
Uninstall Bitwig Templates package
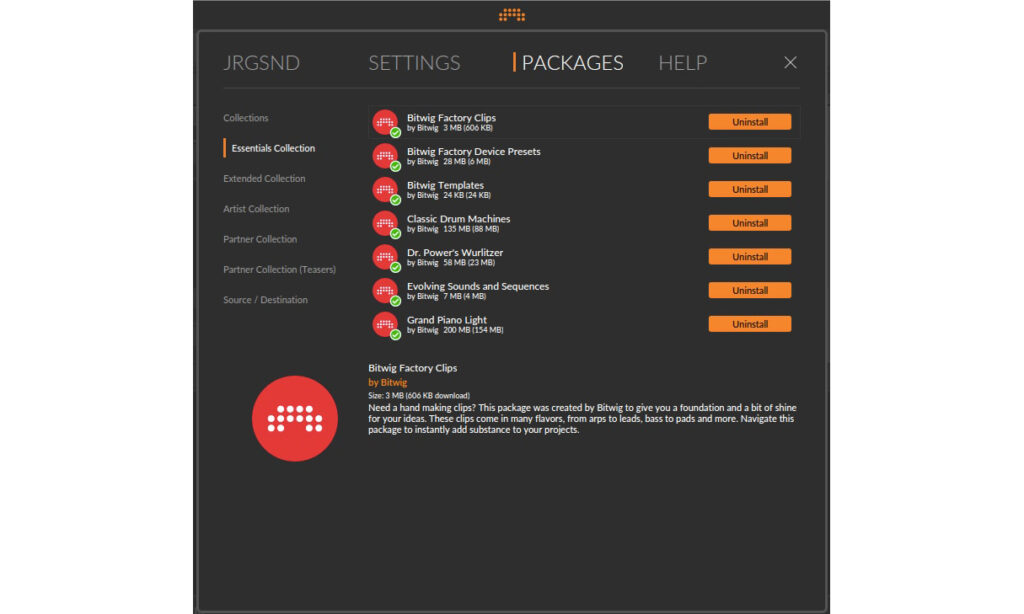(750, 189)
